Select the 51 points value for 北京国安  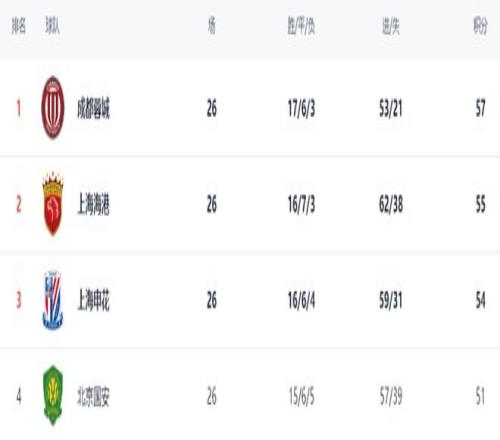point(480,396)
